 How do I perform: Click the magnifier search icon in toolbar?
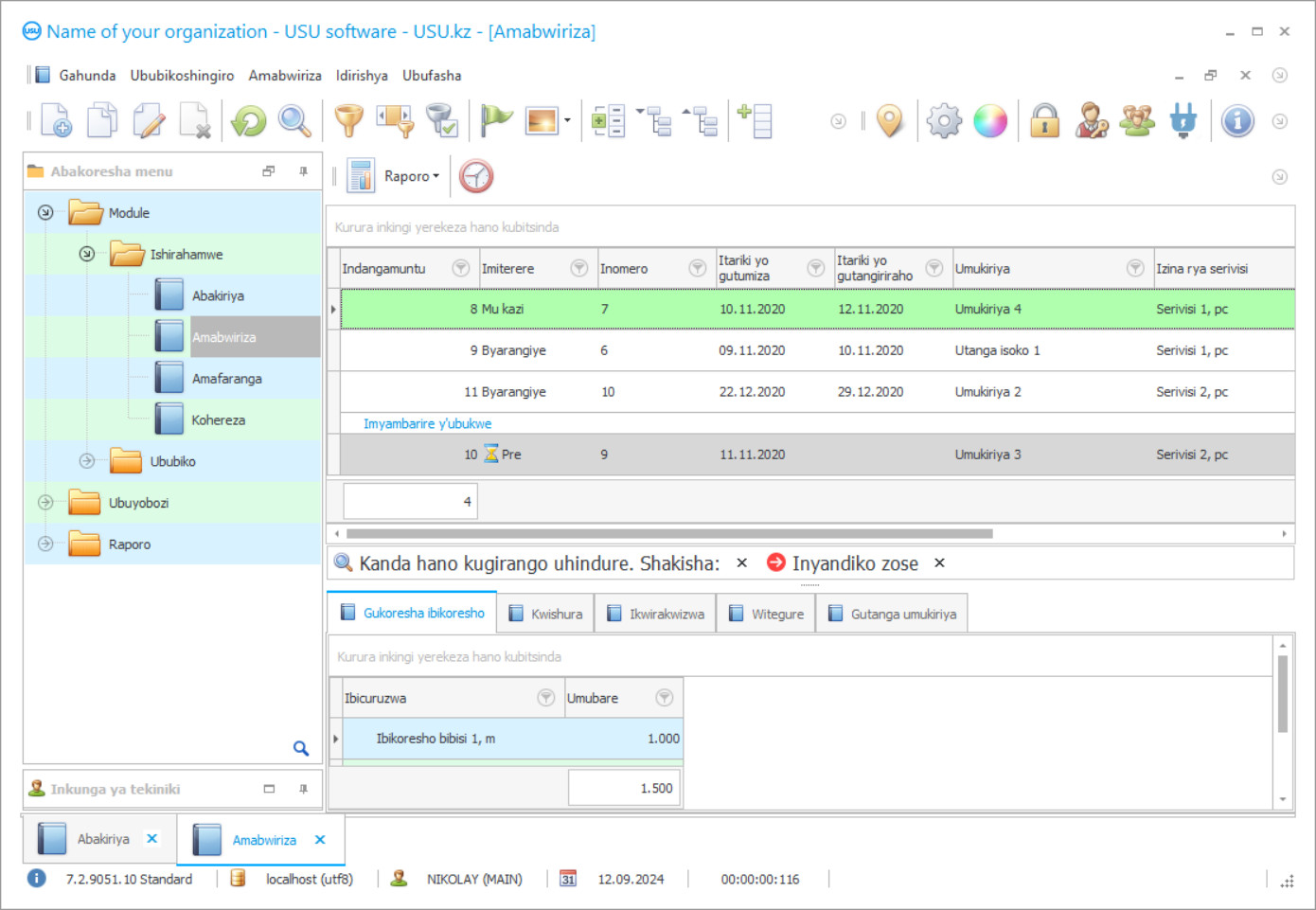294,121
